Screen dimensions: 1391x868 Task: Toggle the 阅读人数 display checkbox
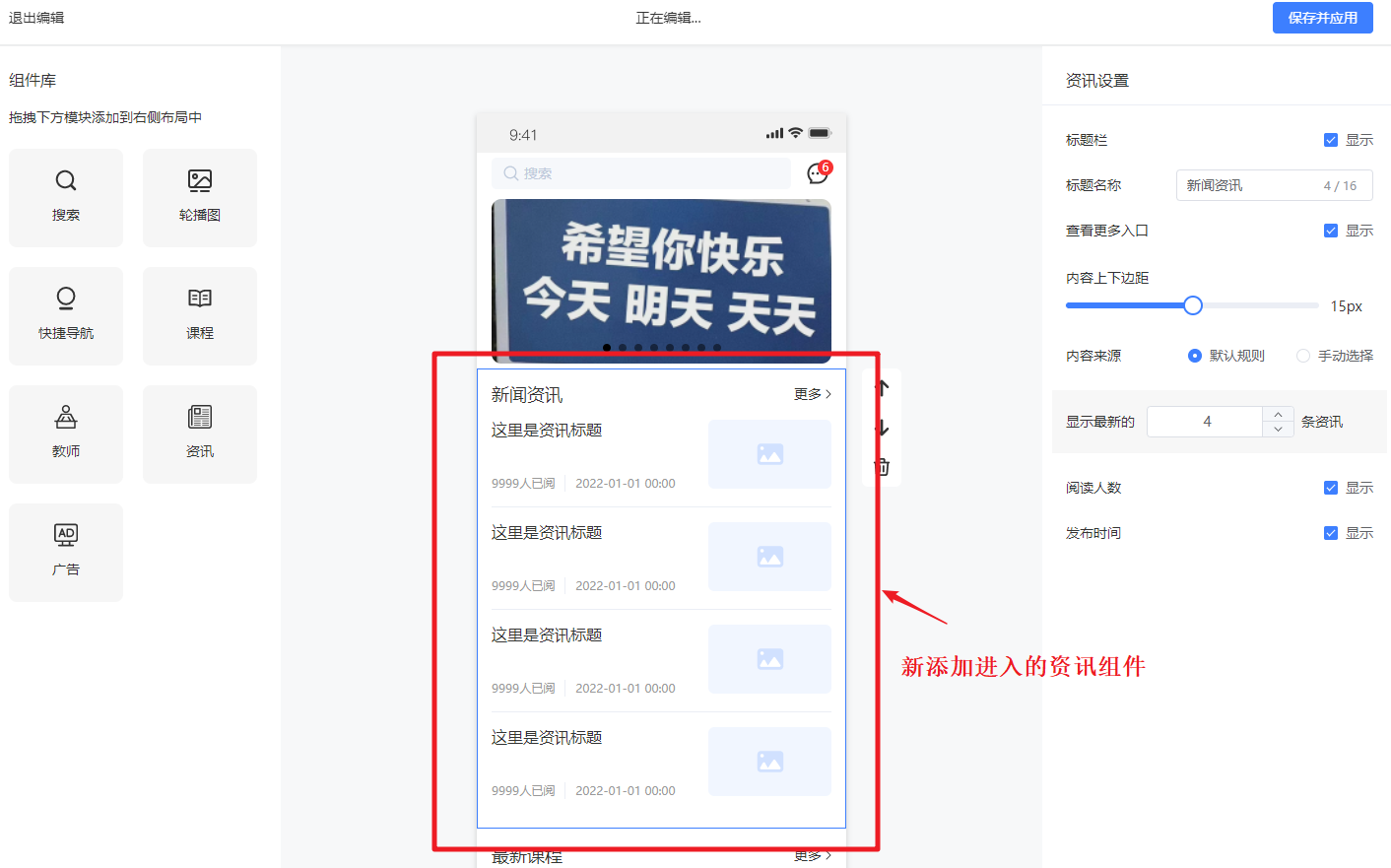pyautogui.click(x=1331, y=488)
